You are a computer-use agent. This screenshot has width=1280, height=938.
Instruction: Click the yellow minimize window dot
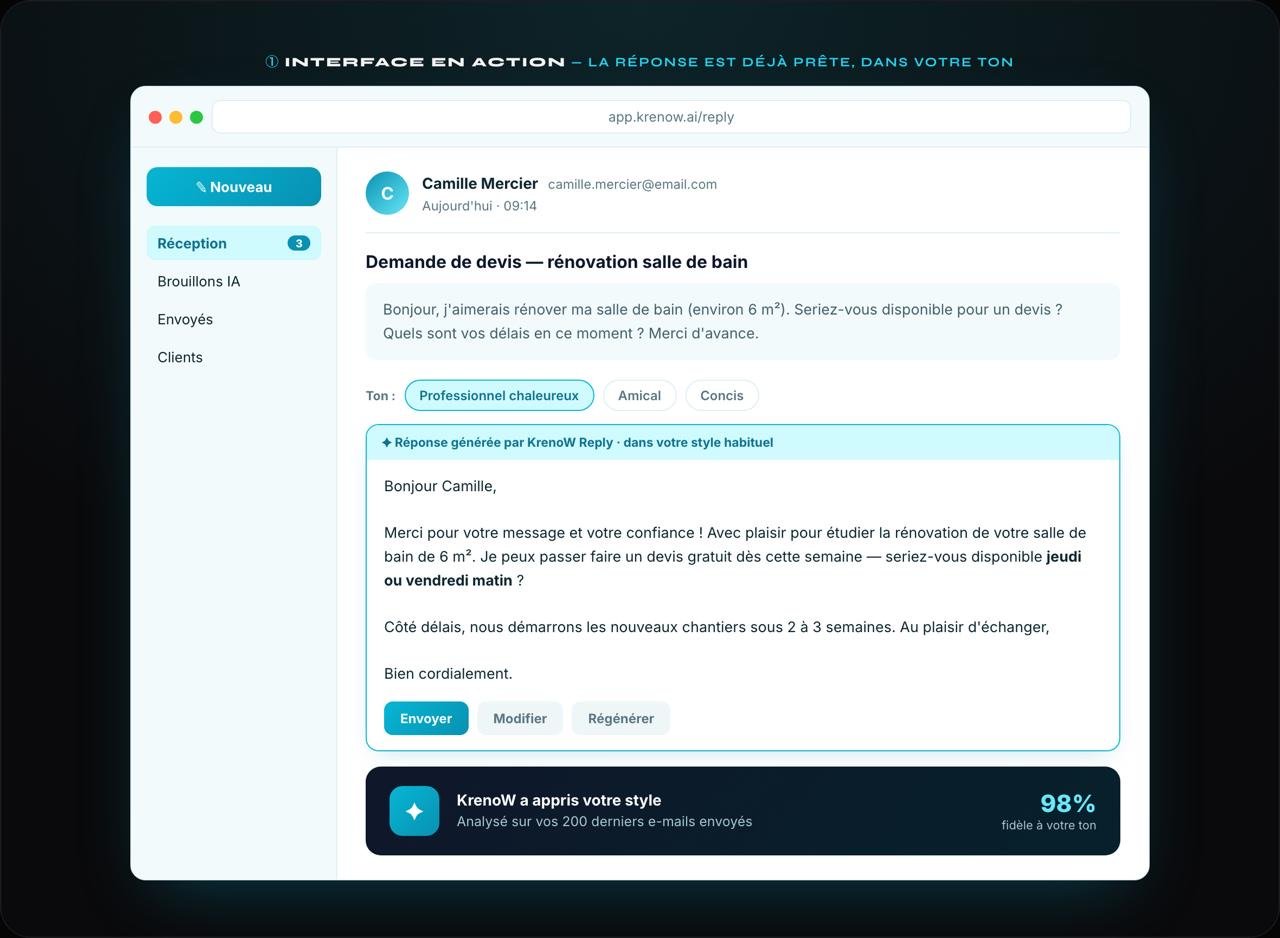(x=176, y=117)
